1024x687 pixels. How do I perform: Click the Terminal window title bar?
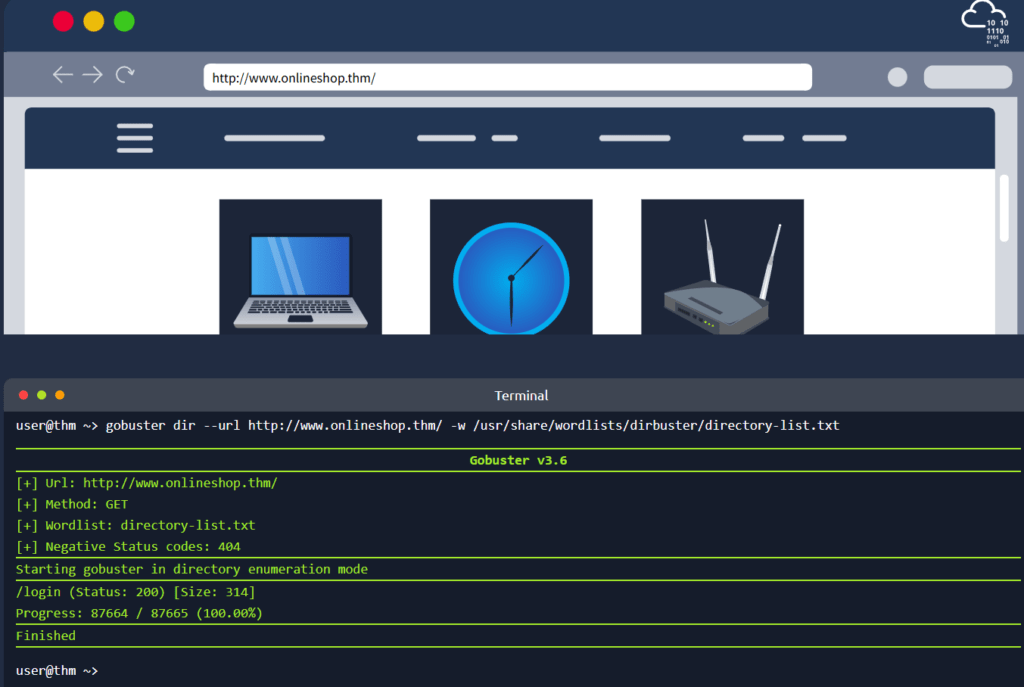[520, 395]
